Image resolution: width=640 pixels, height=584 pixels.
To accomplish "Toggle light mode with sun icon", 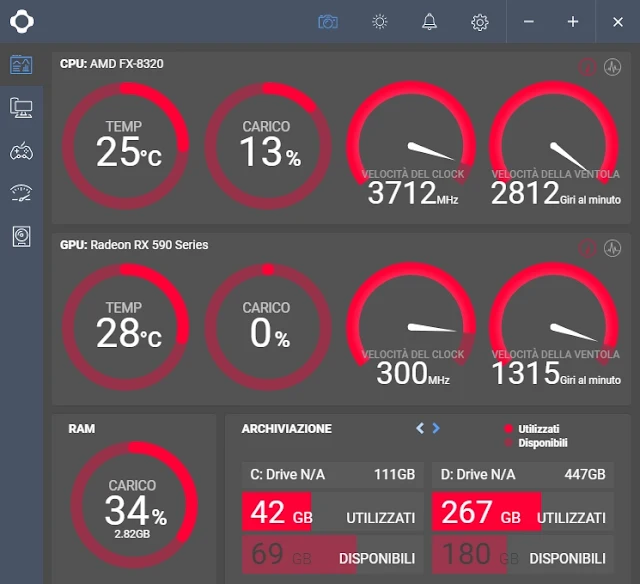I will [380, 22].
